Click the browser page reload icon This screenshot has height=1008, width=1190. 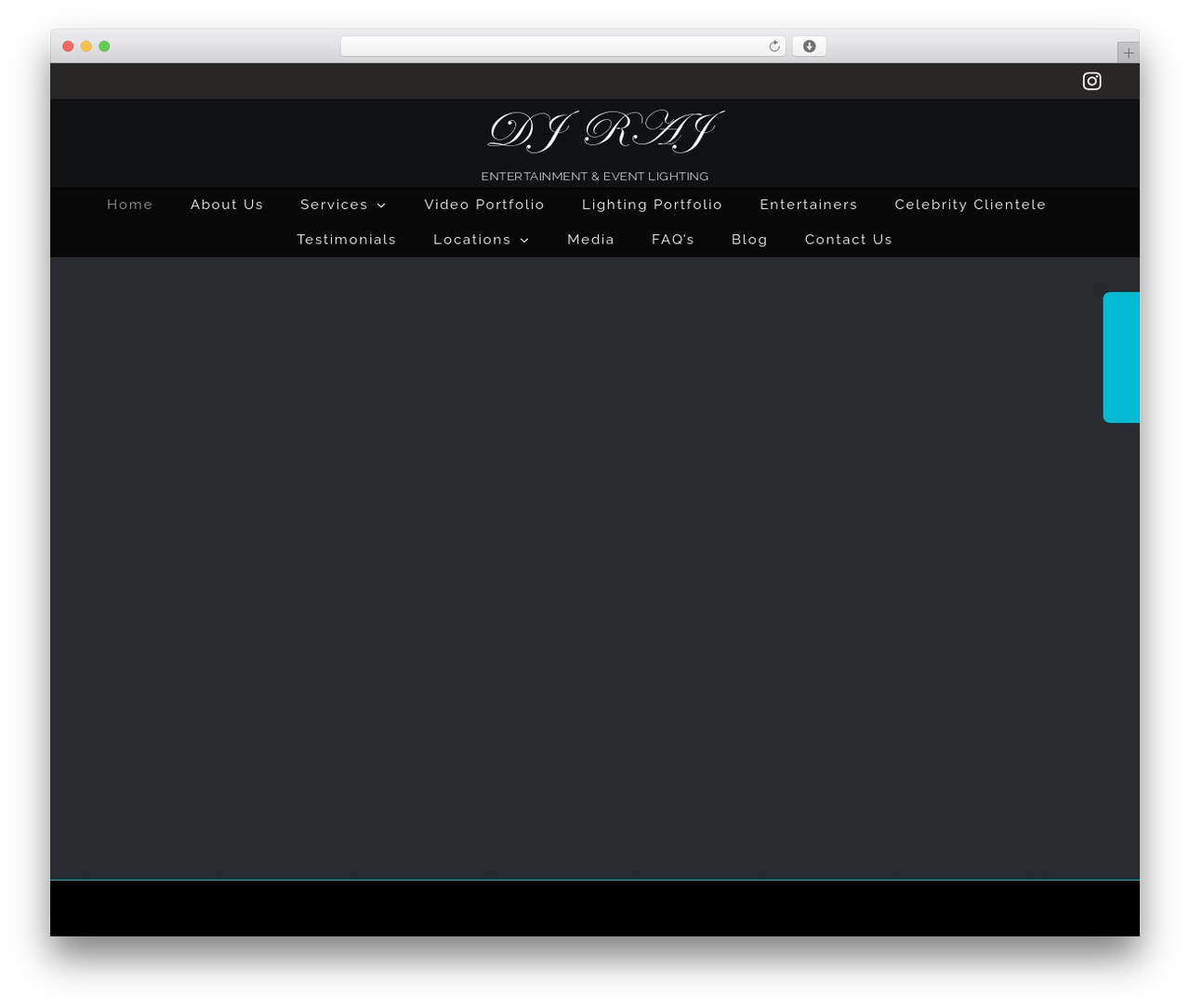(773, 46)
